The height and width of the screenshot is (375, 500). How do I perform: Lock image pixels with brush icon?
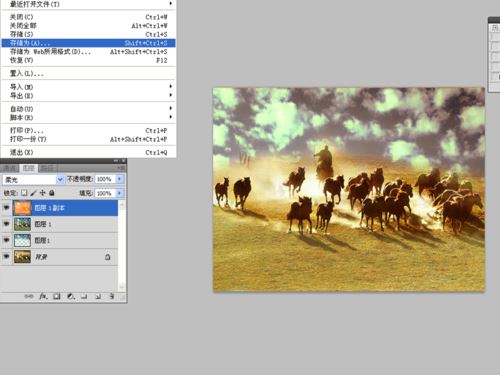click(33, 193)
